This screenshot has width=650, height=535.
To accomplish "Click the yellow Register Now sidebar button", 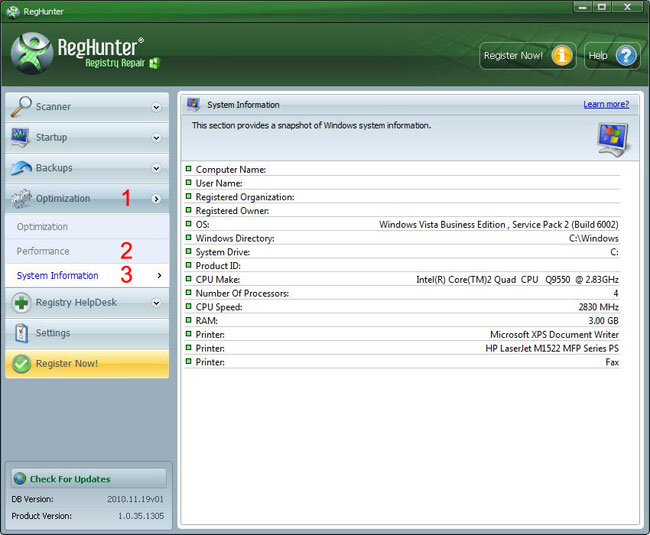I will pyautogui.click(x=86, y=363).
